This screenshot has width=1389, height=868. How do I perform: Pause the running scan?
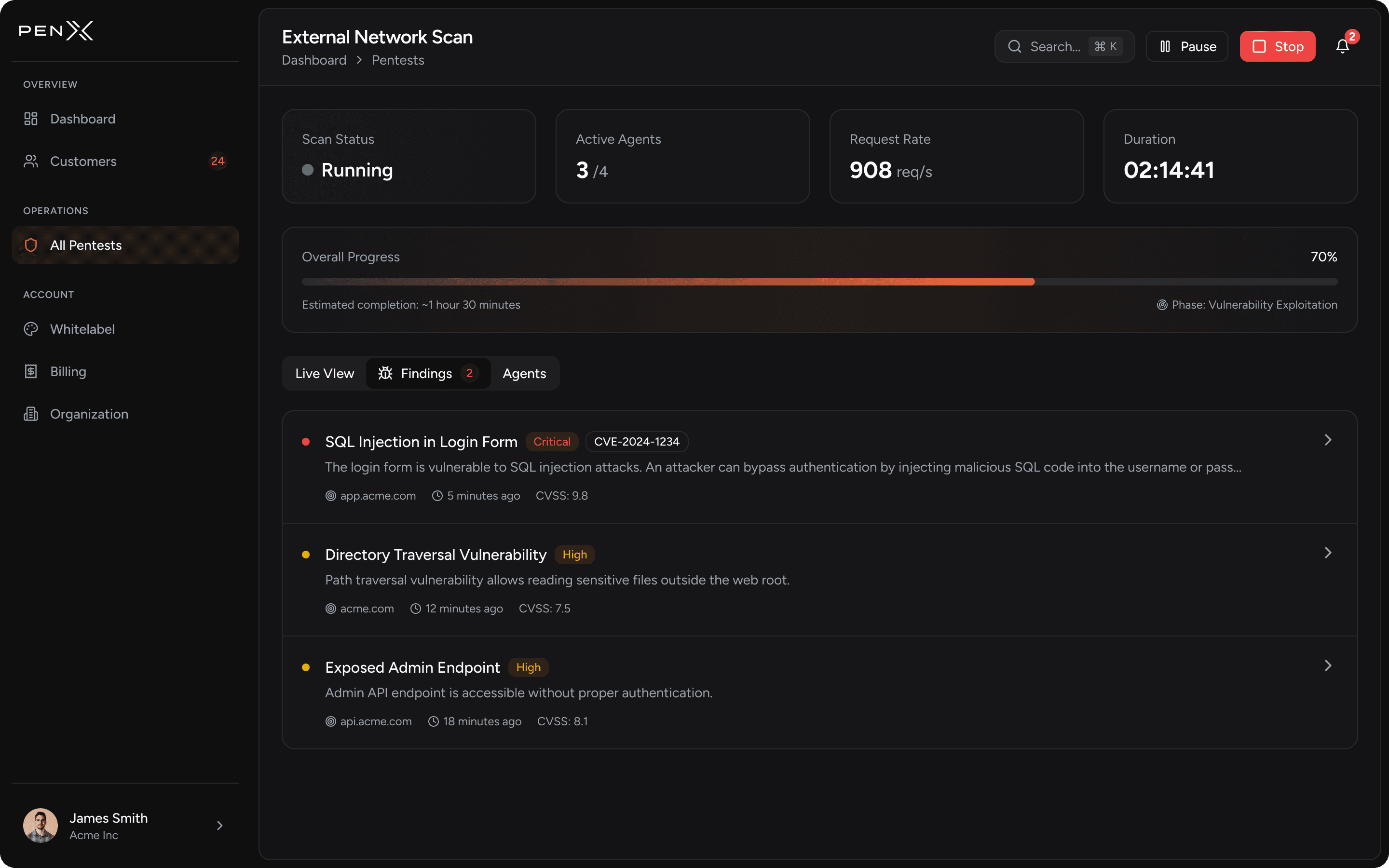click(1187, 46)
